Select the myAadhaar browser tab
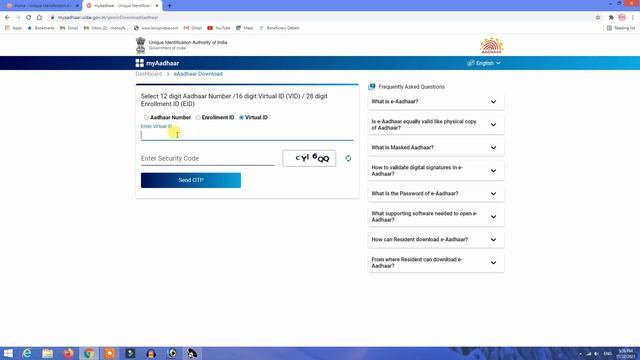 (x=122, y=6)
